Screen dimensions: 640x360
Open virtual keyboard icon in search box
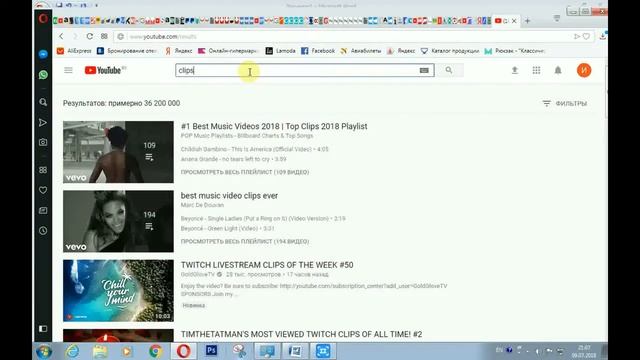click(x=424, y=70)
